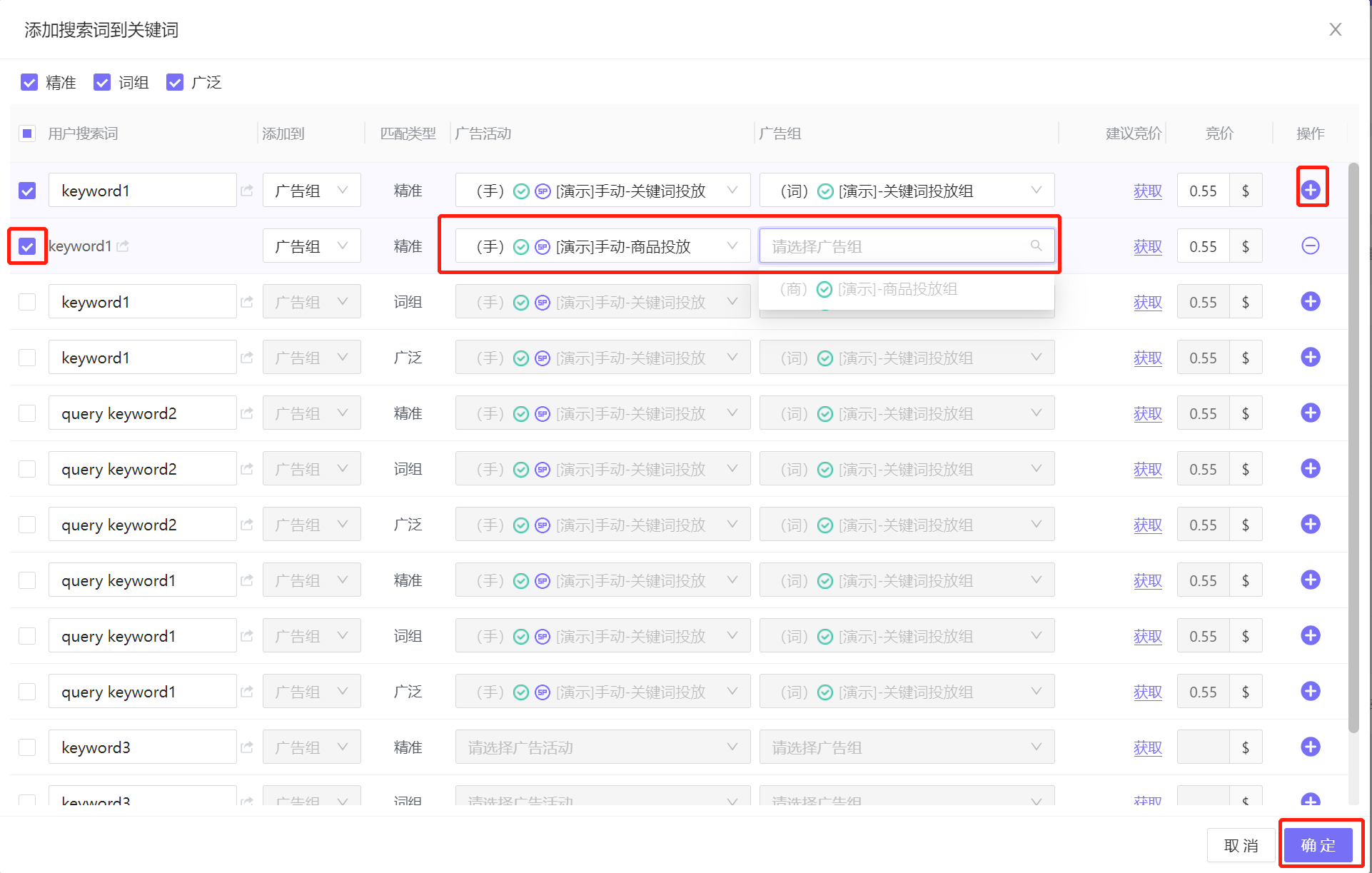Click 获取 link in first keyword1 row
This screenshot has width=1372, height=873.
1148,191
